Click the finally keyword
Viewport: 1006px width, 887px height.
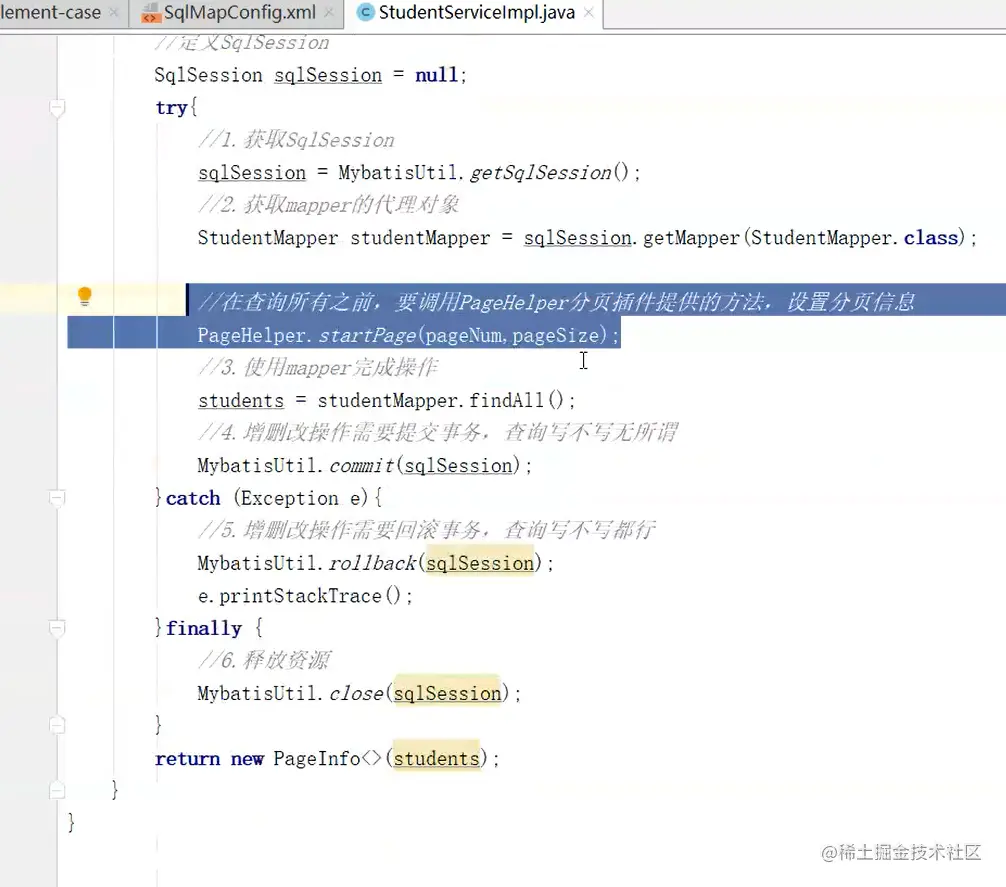coord(203,629)
